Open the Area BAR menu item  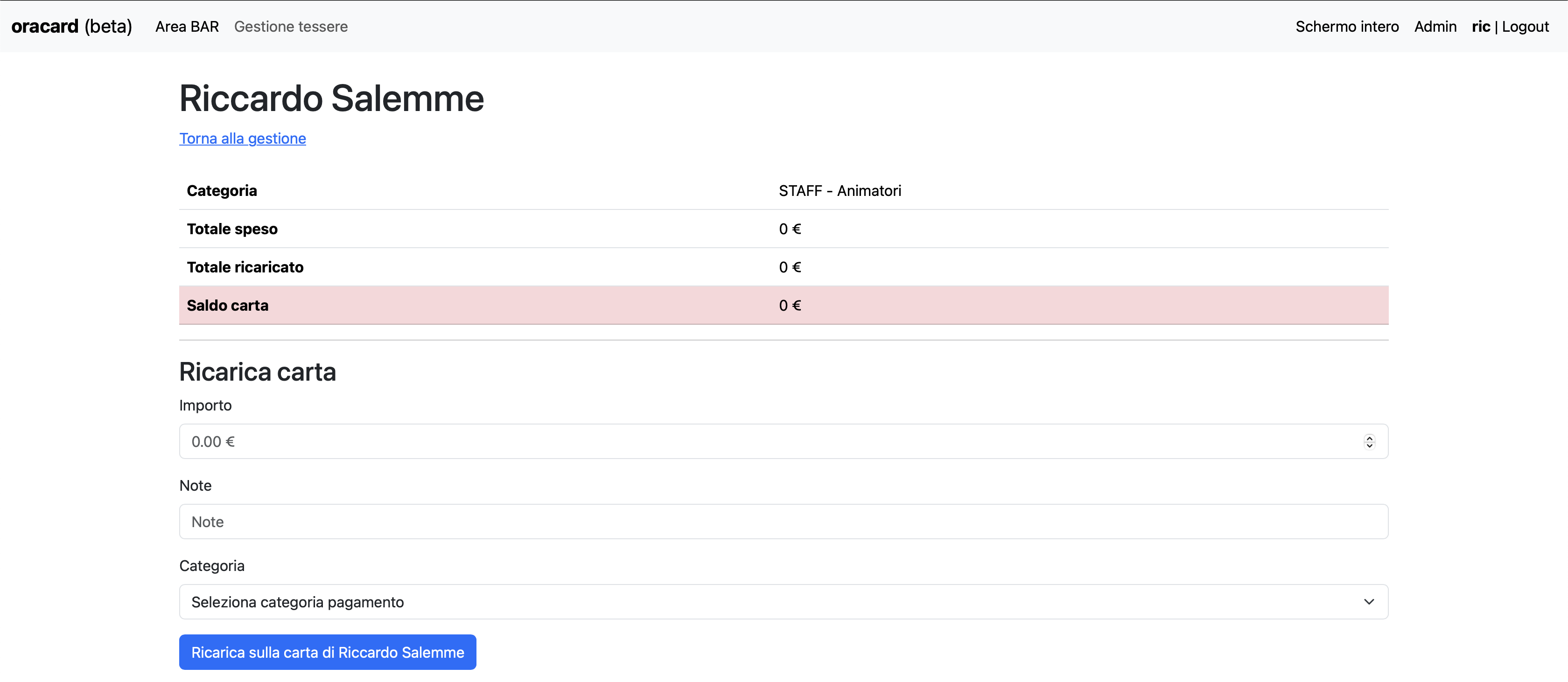(187, 27)
